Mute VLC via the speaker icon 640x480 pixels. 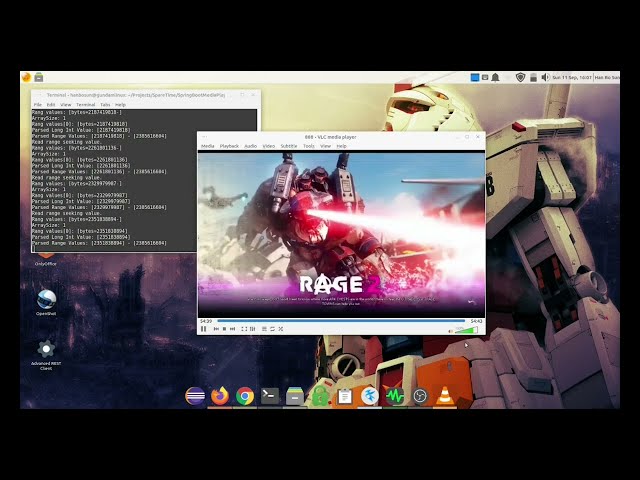pos(451,331)
